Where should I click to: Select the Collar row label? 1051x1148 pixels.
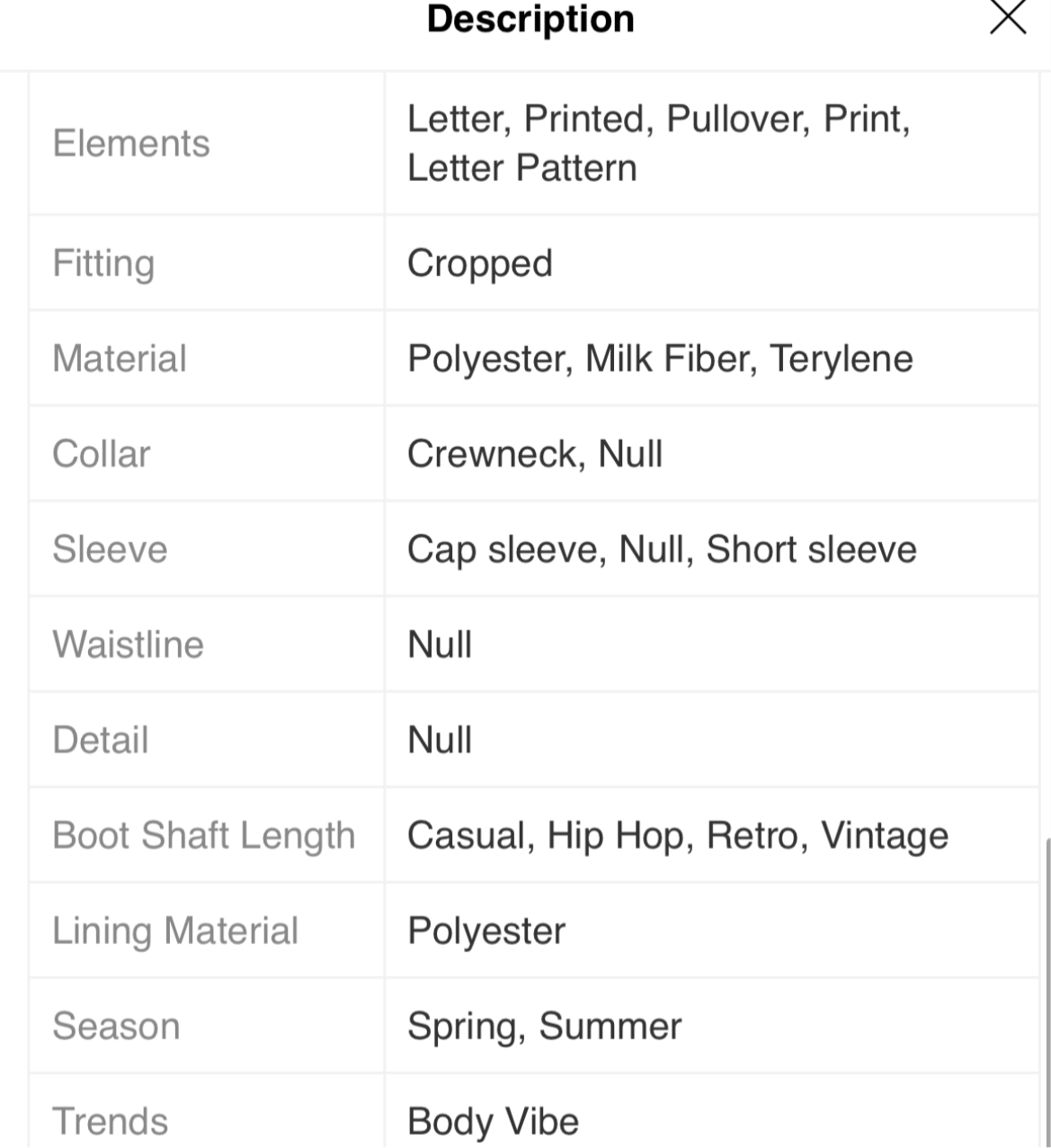[101, 454]
